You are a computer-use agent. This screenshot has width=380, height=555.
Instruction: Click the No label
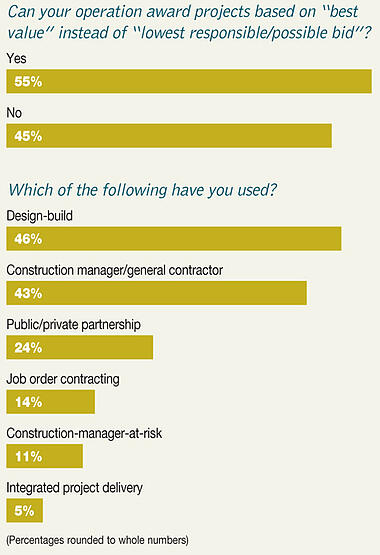14,113
